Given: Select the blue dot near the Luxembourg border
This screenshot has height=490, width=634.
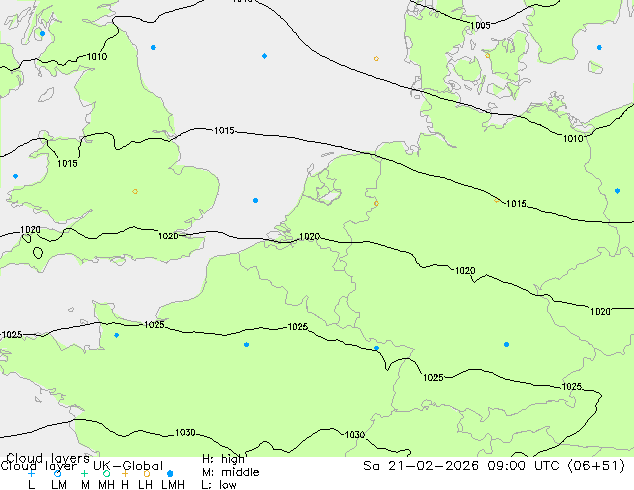Looking at the screenshot, I should tap(376, 348).
